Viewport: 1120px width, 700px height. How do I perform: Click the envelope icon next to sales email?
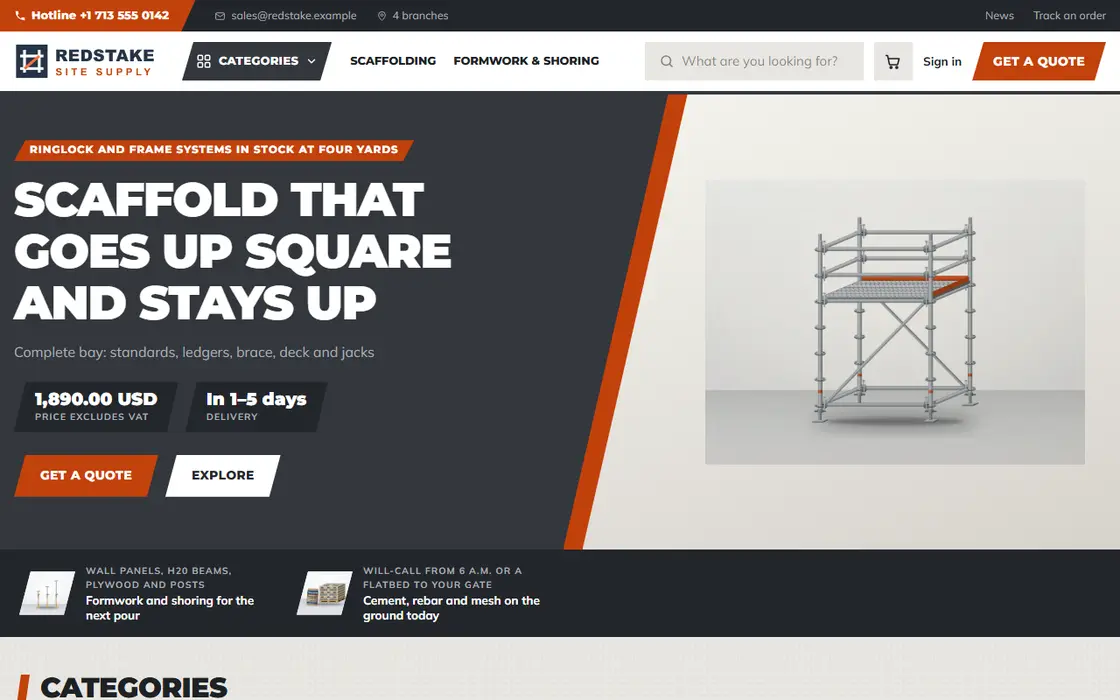(220, 16)
